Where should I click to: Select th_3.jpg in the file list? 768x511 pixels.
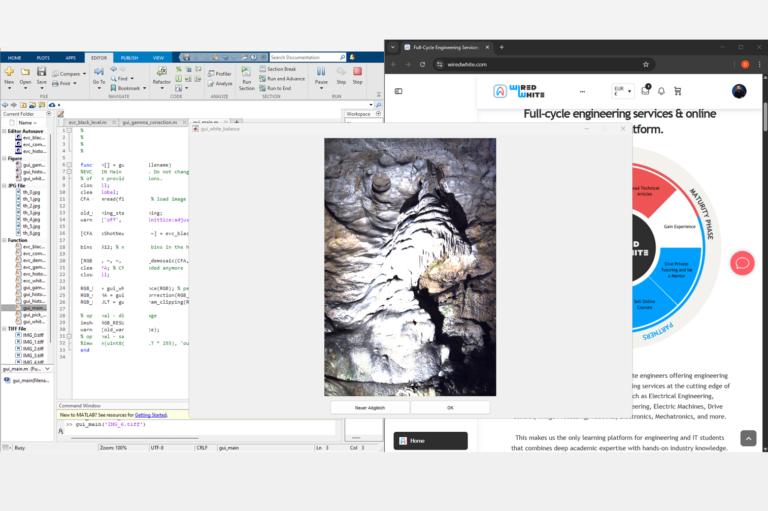[31, 213]
